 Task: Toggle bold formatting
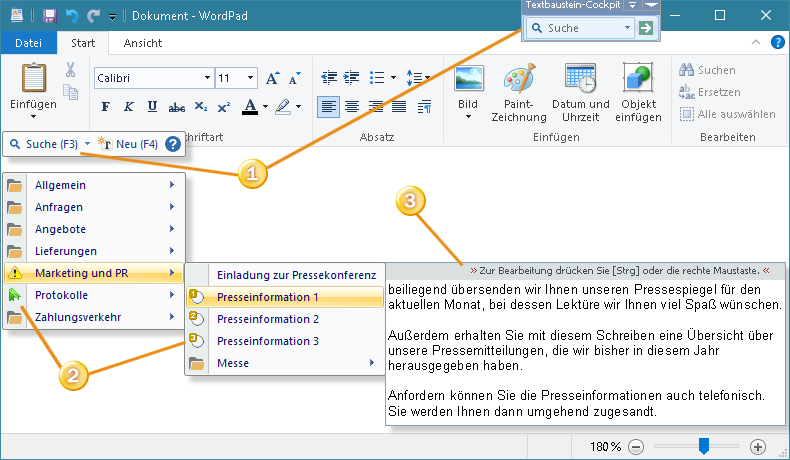[x=105, y=107]
